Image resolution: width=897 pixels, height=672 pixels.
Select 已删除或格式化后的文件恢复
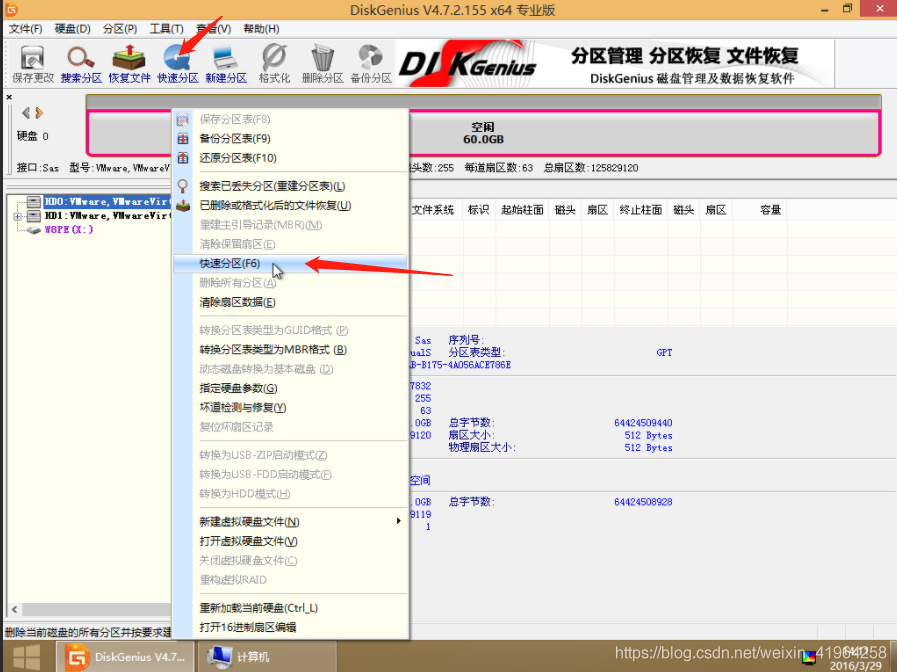click(x=275, y=205)
